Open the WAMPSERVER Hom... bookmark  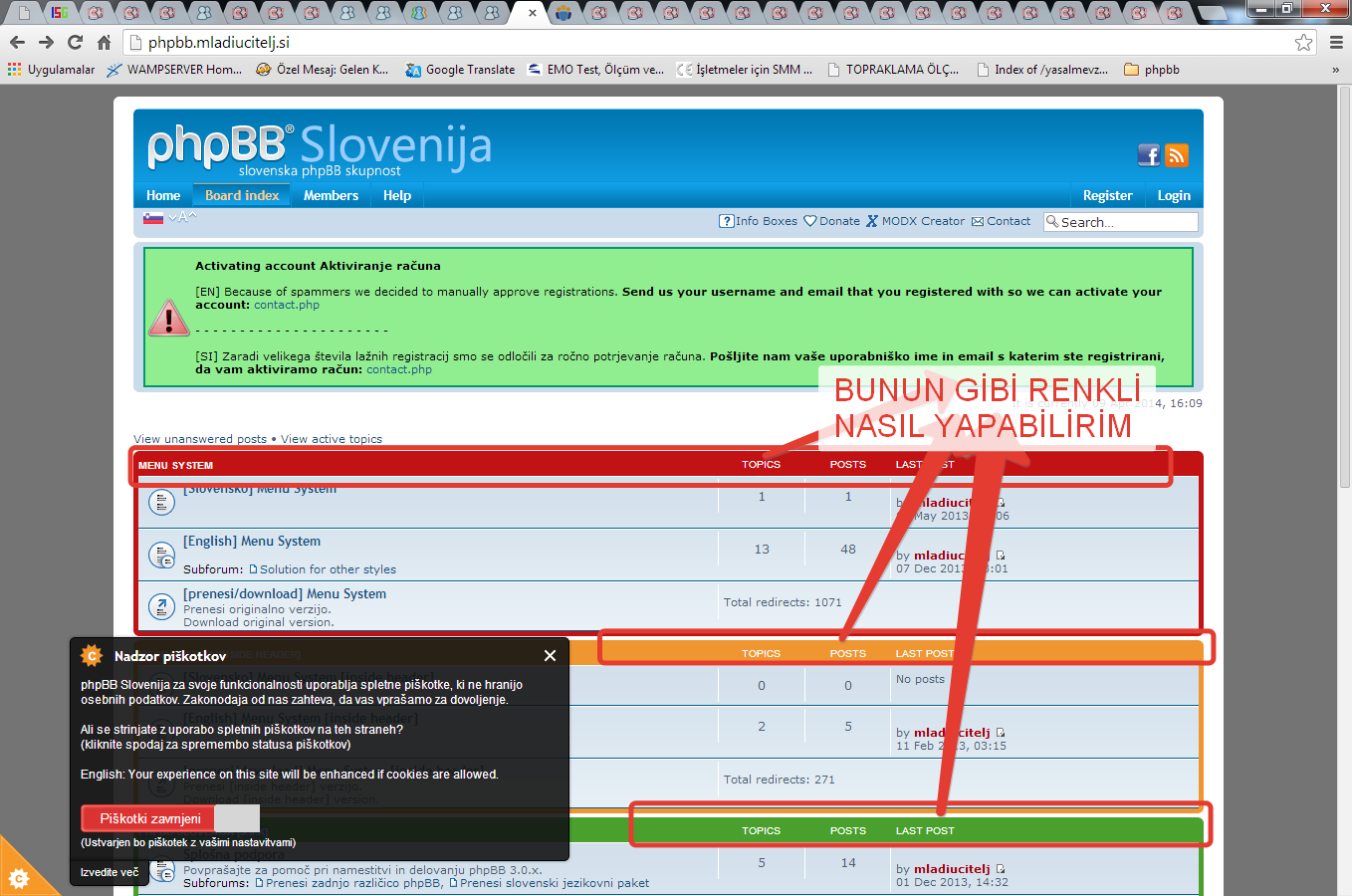174,70
